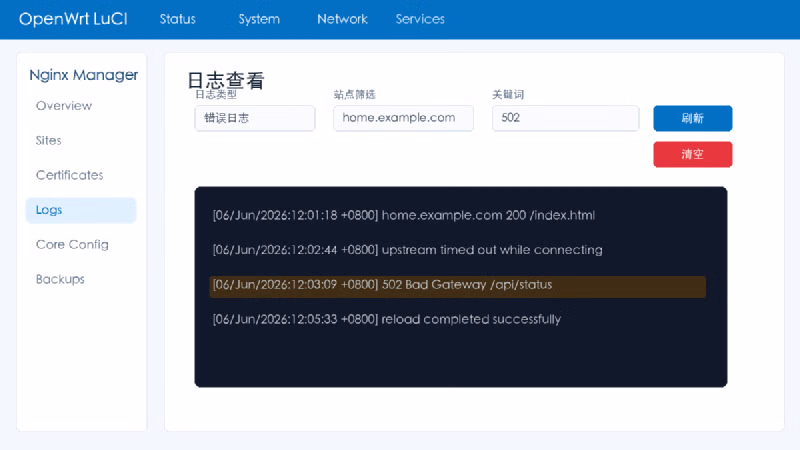The width and height of the screenshot is (800, 450).
Task: Open the System menu
Action: 259,19
